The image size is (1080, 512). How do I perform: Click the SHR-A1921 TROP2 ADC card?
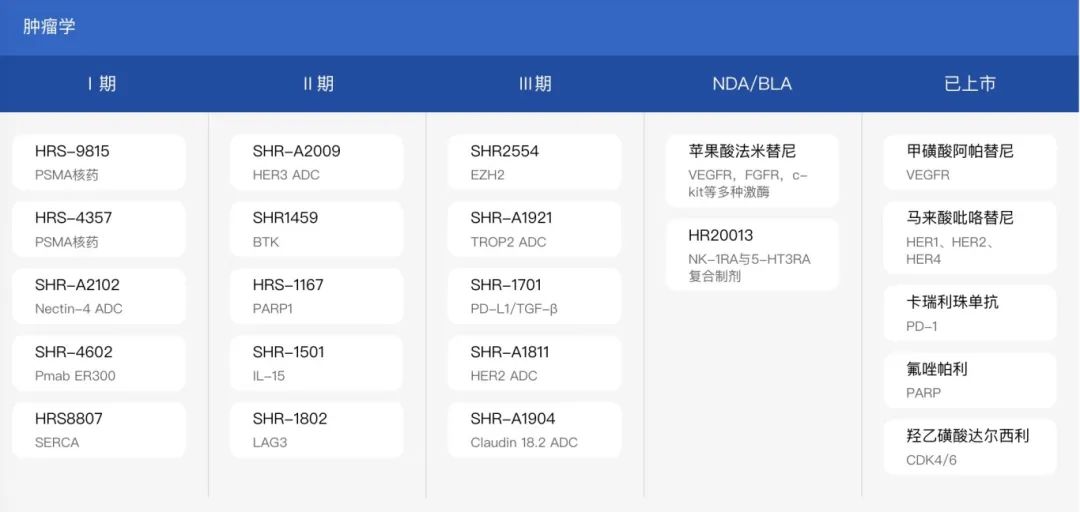click(534, 229)
